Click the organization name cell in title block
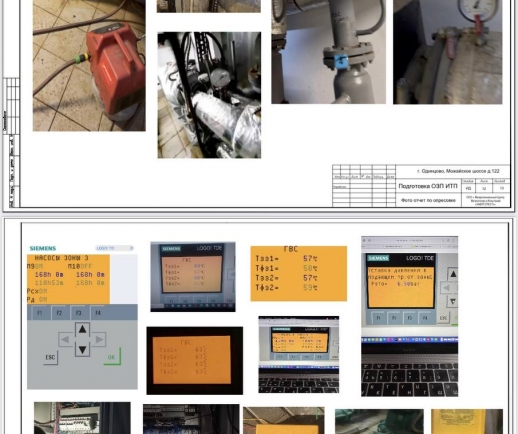The height and width of the screenshot is (434, 518). pos(486,200)
